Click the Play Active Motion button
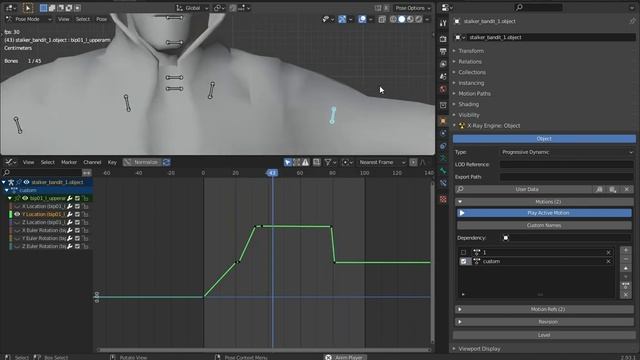Image resolution: width=640 pixels, height=360 pixels. 544,213
